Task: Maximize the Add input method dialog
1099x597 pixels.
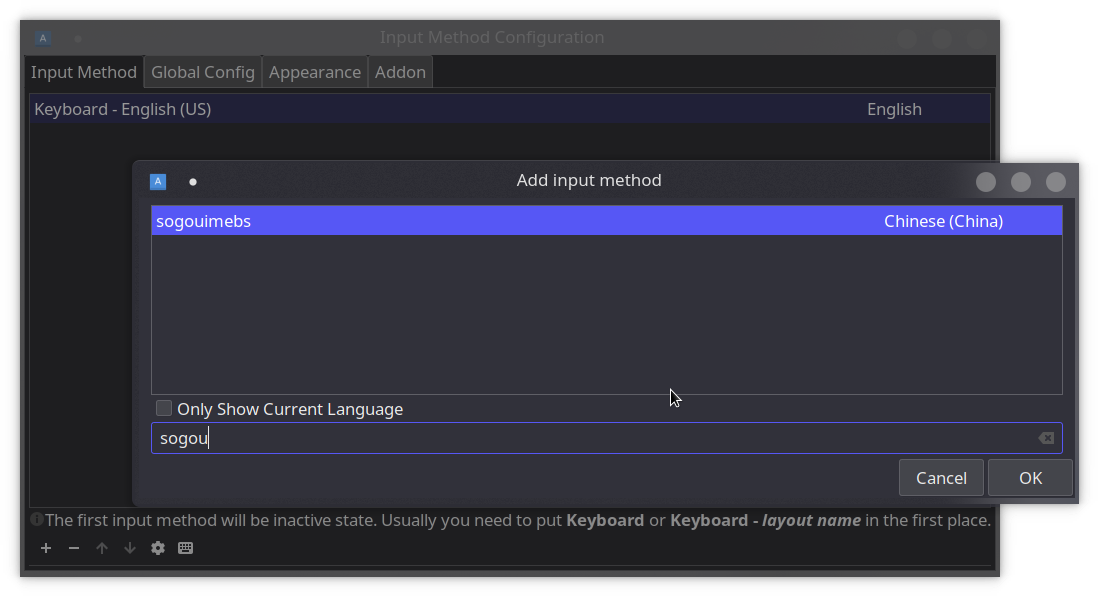Action: coord(1020,182)
